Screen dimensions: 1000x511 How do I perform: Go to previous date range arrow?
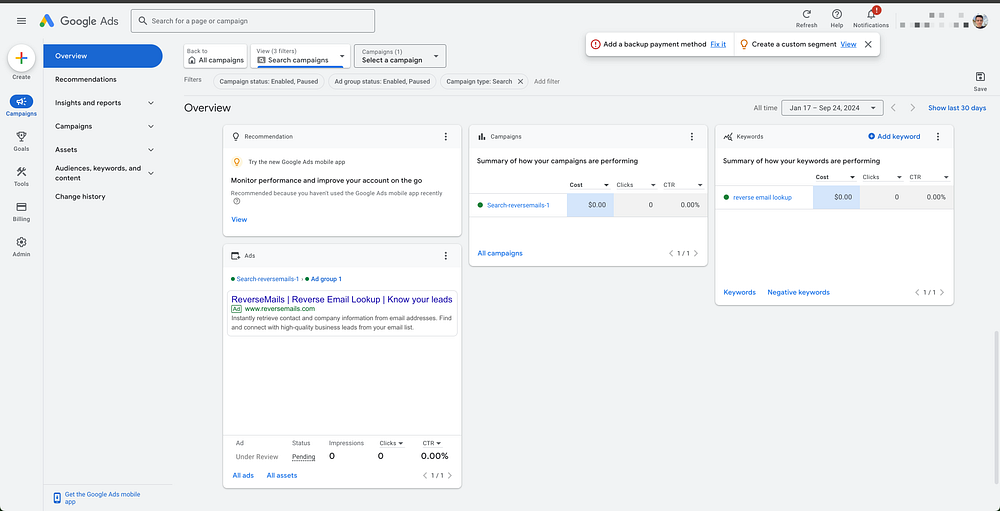point(893,108)
